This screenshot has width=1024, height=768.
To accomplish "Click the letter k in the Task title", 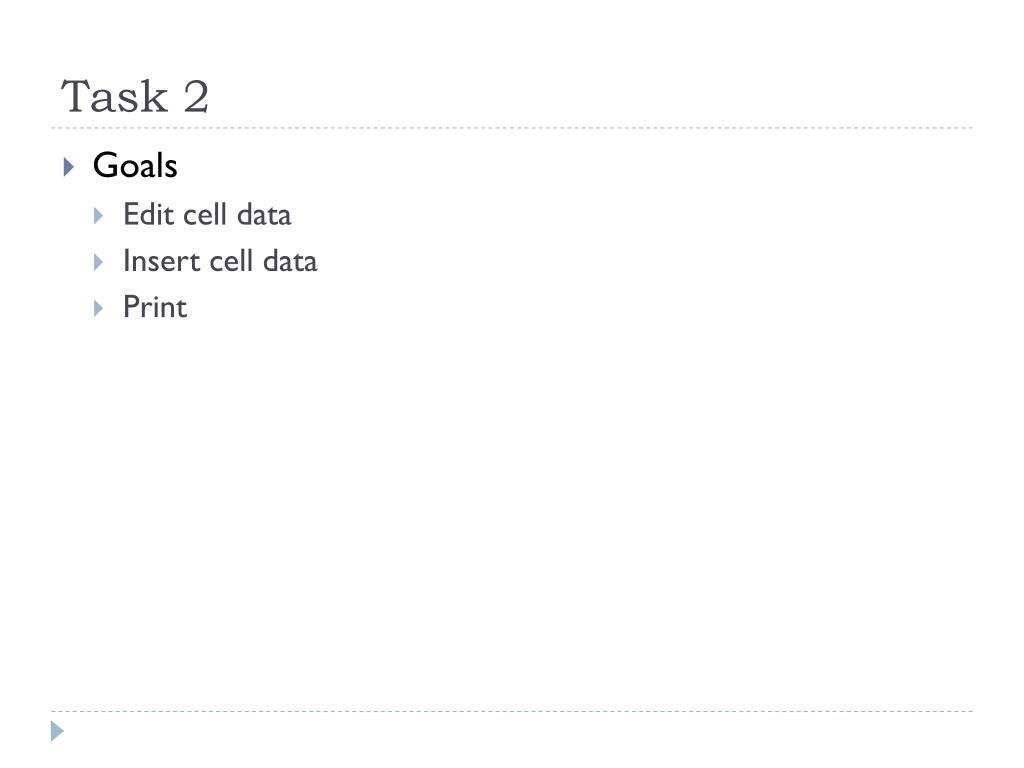I will [156, 96].
